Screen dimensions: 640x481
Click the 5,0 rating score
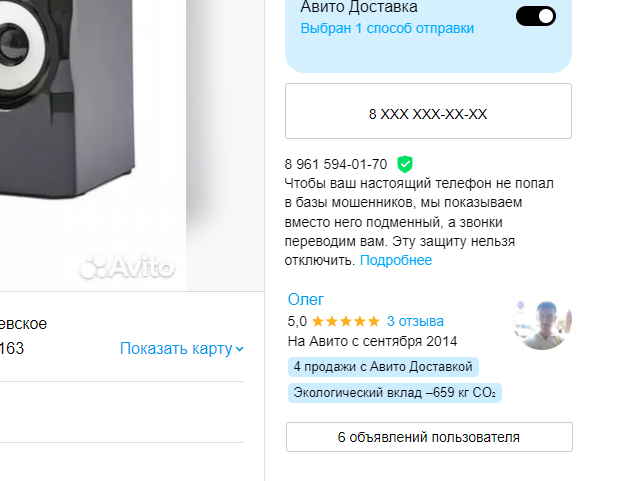[x=297, y=321]
